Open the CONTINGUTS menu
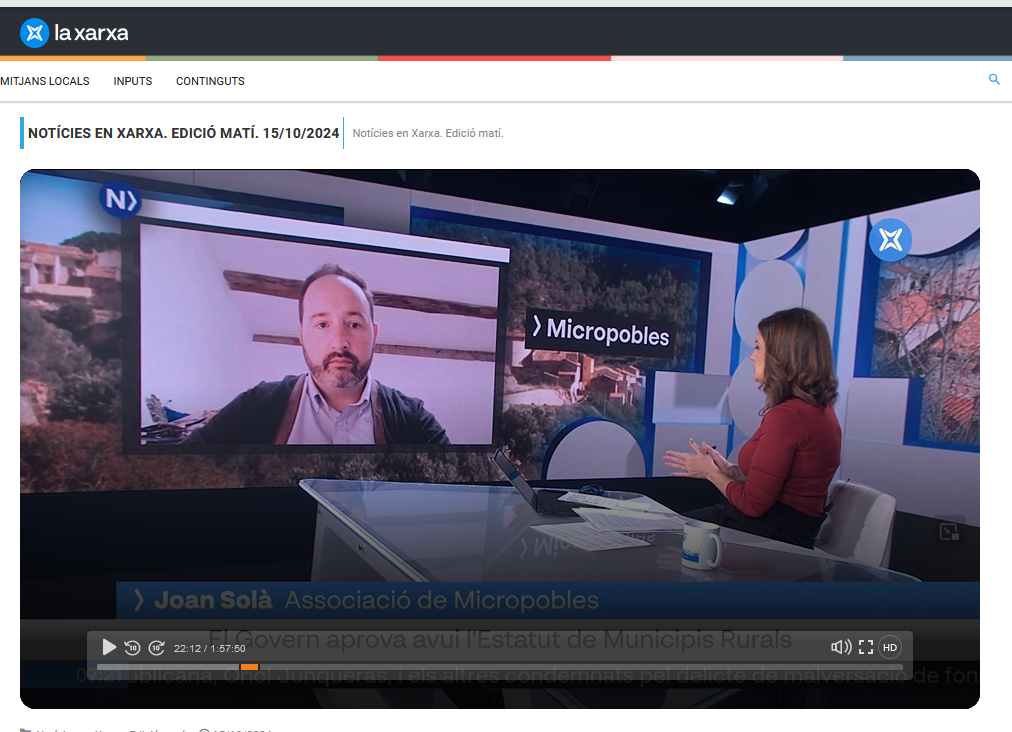This screenshot has height=732, width=1012. 210,81
